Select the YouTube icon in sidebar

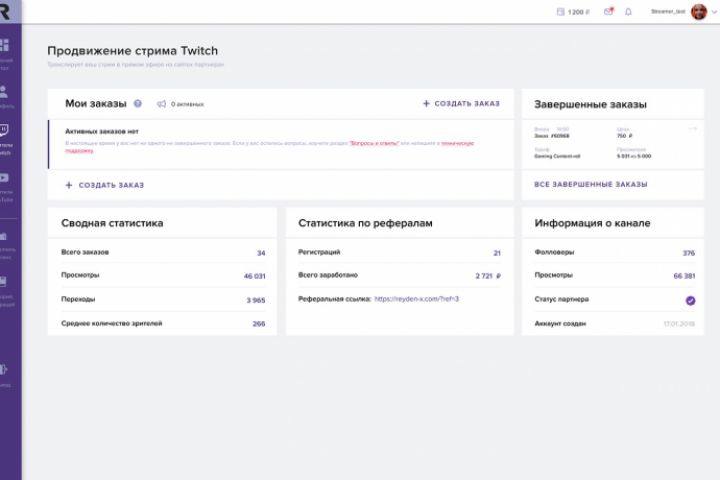(5, 178)
